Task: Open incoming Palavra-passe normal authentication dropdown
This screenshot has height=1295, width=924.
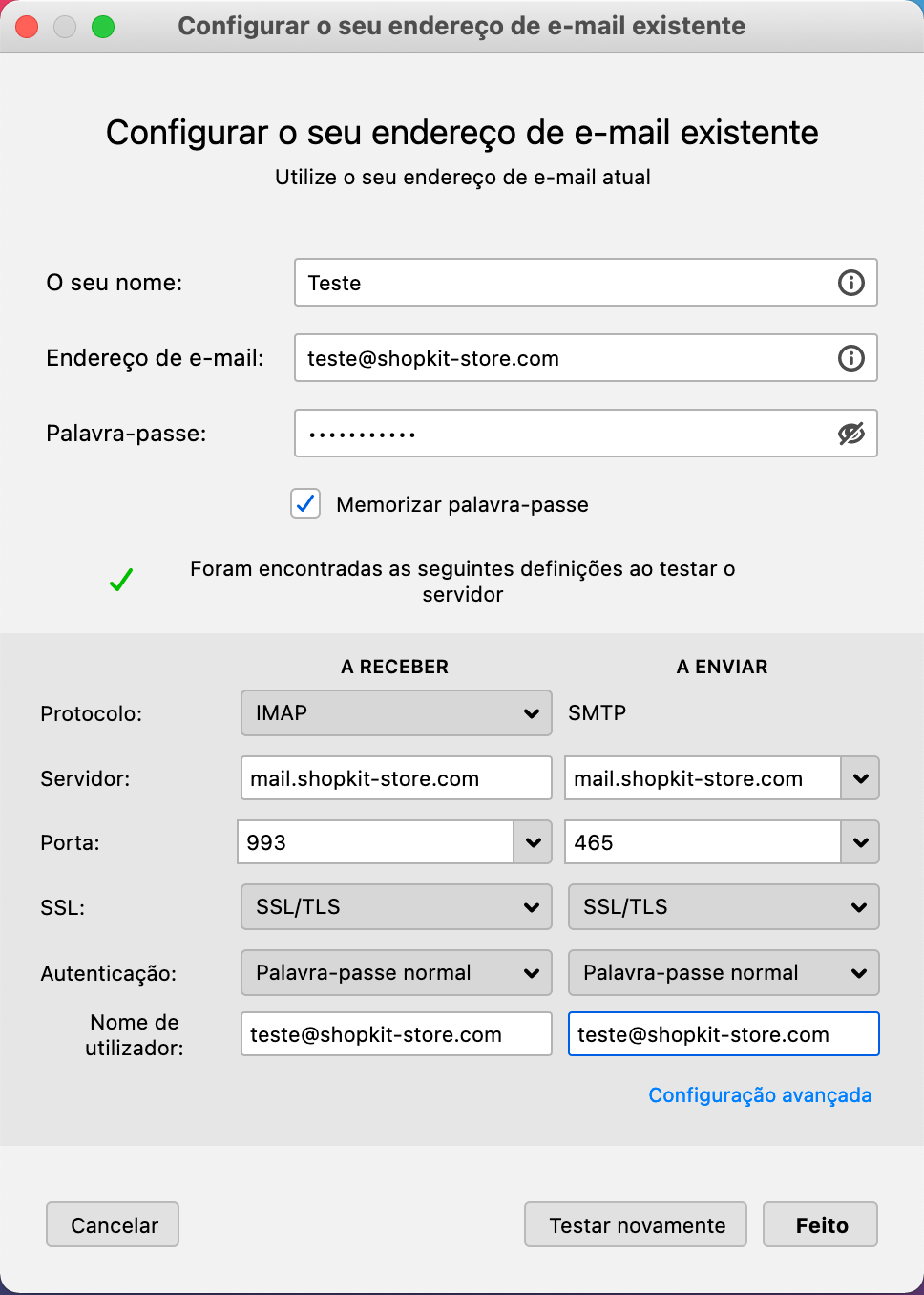Action: (x=396, y=973)
